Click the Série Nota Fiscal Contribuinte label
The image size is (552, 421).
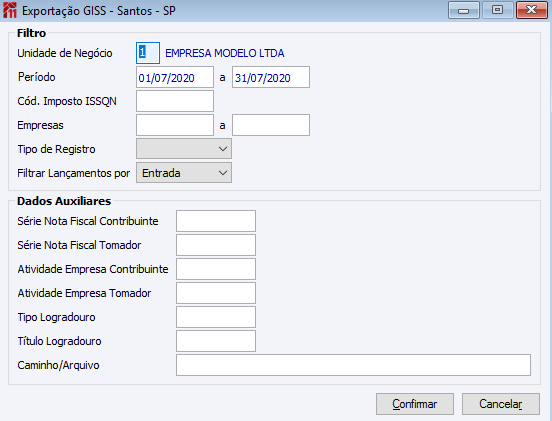(x=88, y=221)
